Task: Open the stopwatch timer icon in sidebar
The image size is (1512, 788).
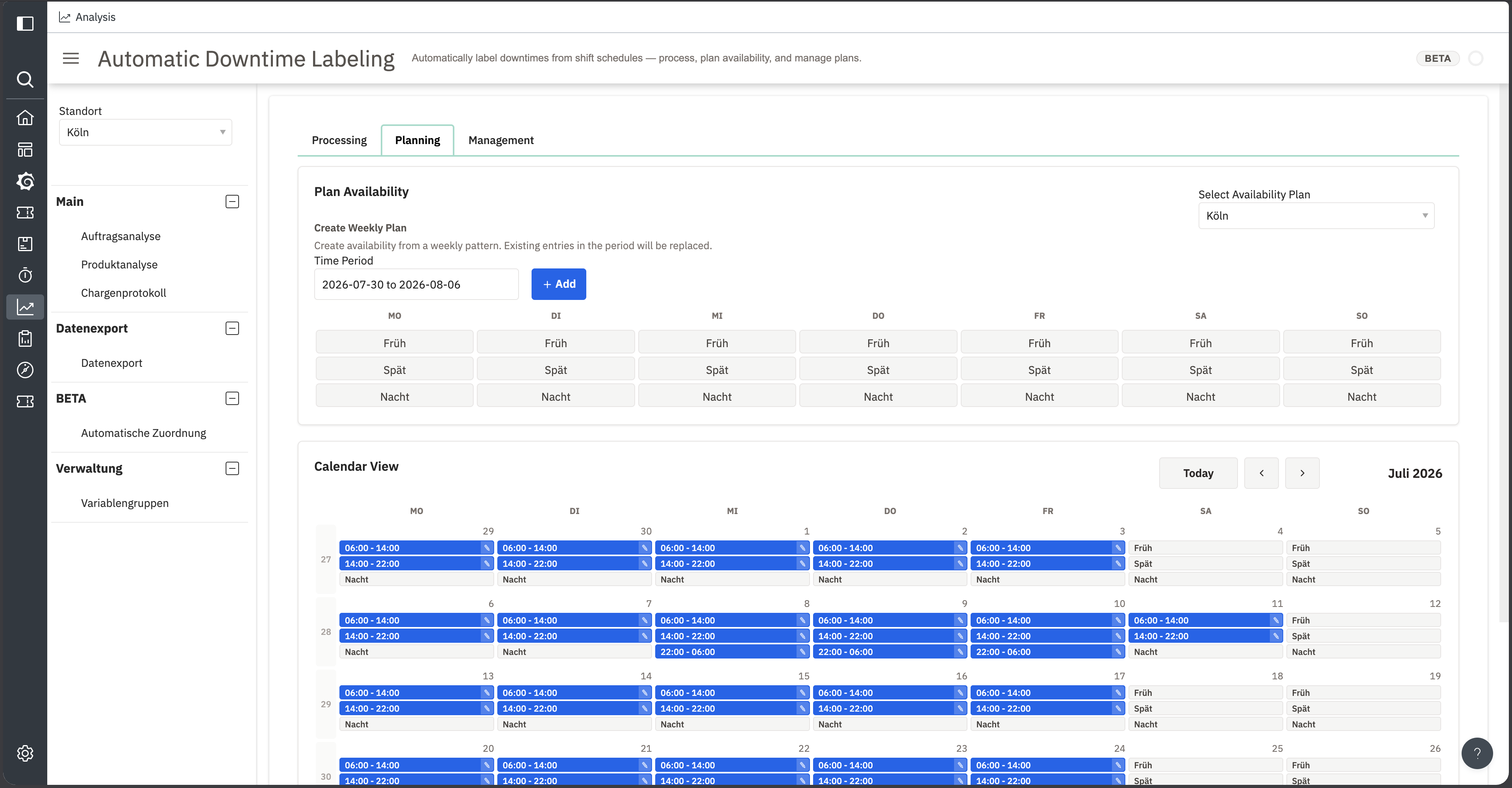Action: (25, 275)
